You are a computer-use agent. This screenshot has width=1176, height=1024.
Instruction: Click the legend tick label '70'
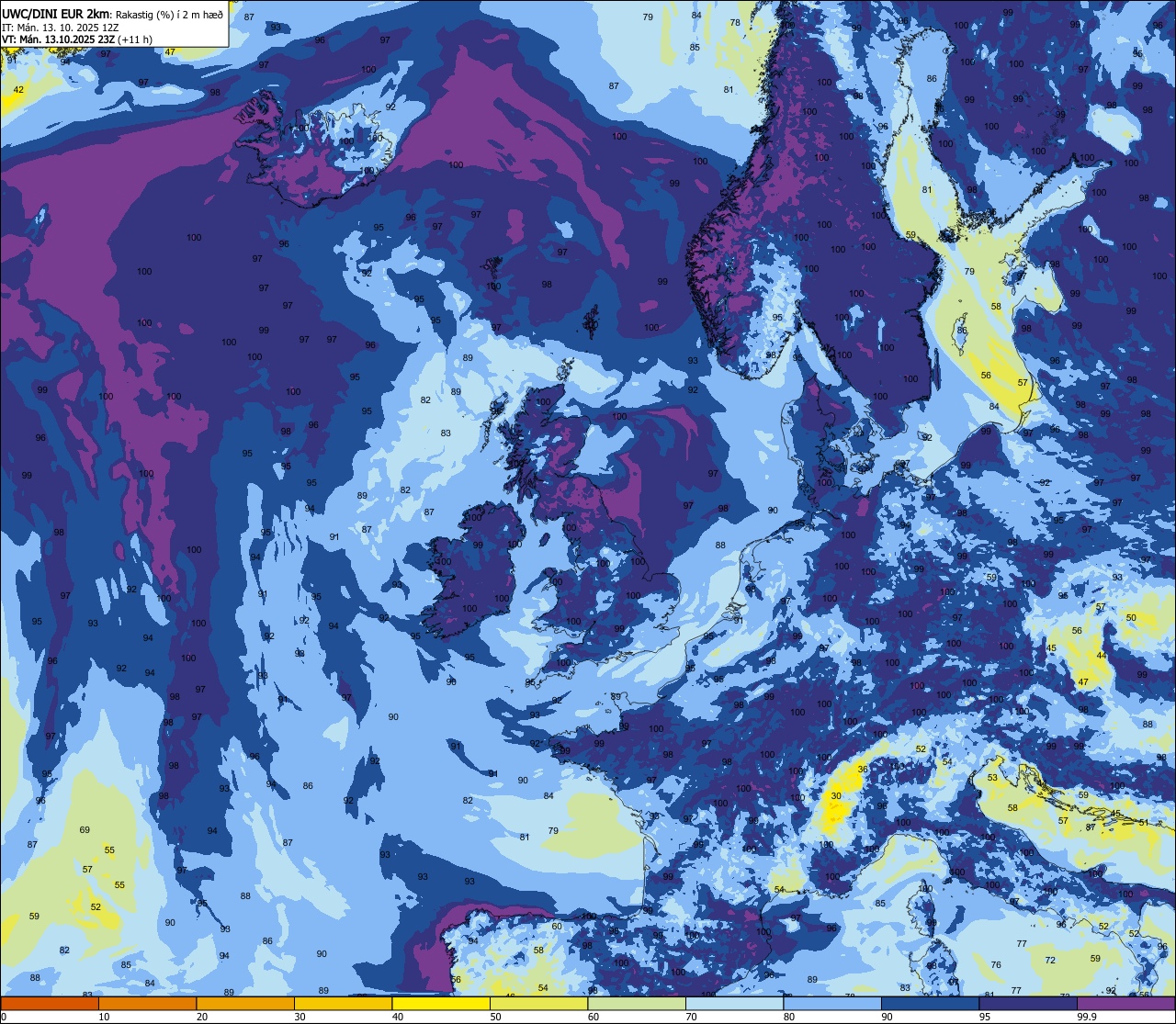coord(692,1016)
